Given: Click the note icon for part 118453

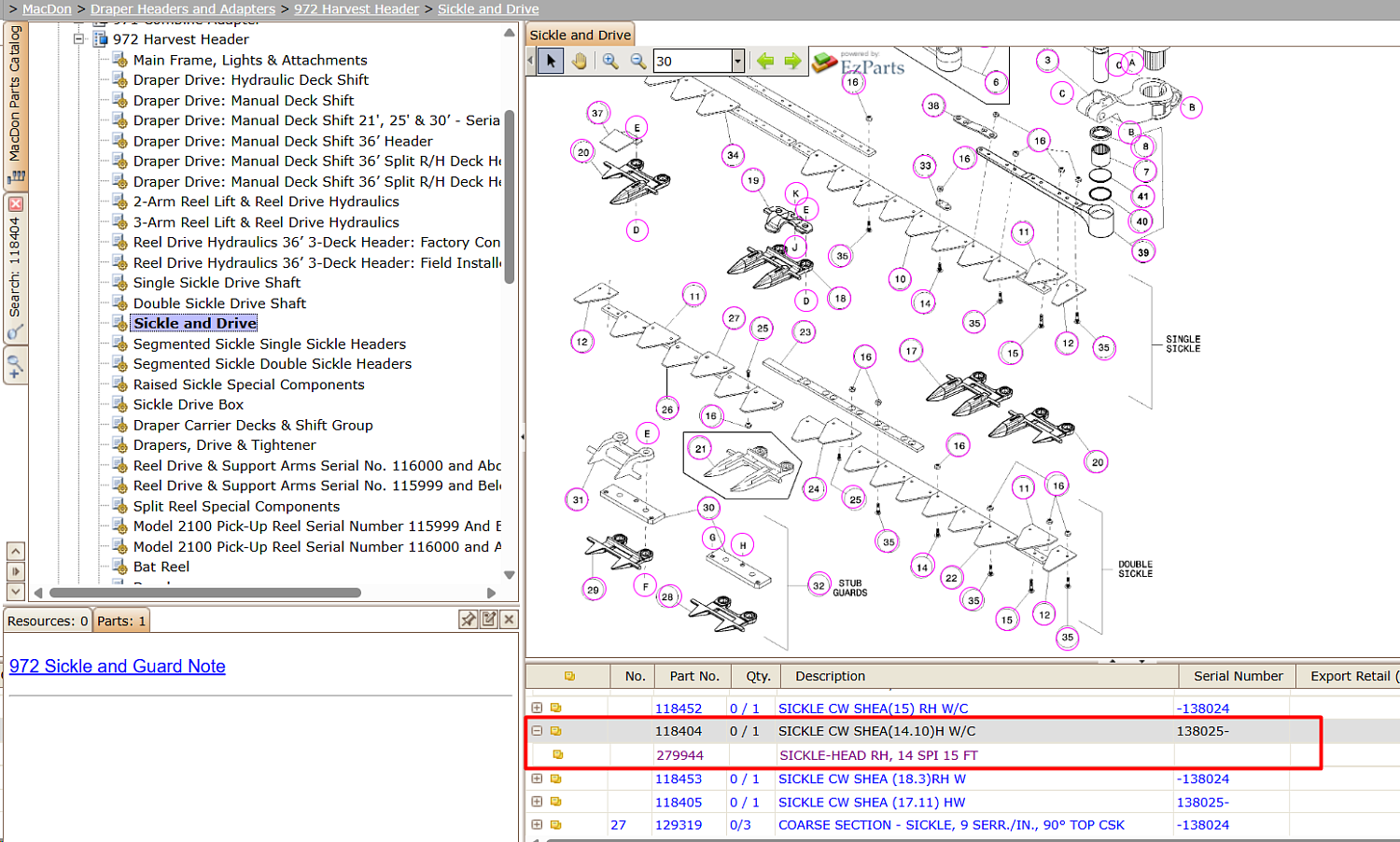Looking at the screenshot, I should tap(555, 779).
